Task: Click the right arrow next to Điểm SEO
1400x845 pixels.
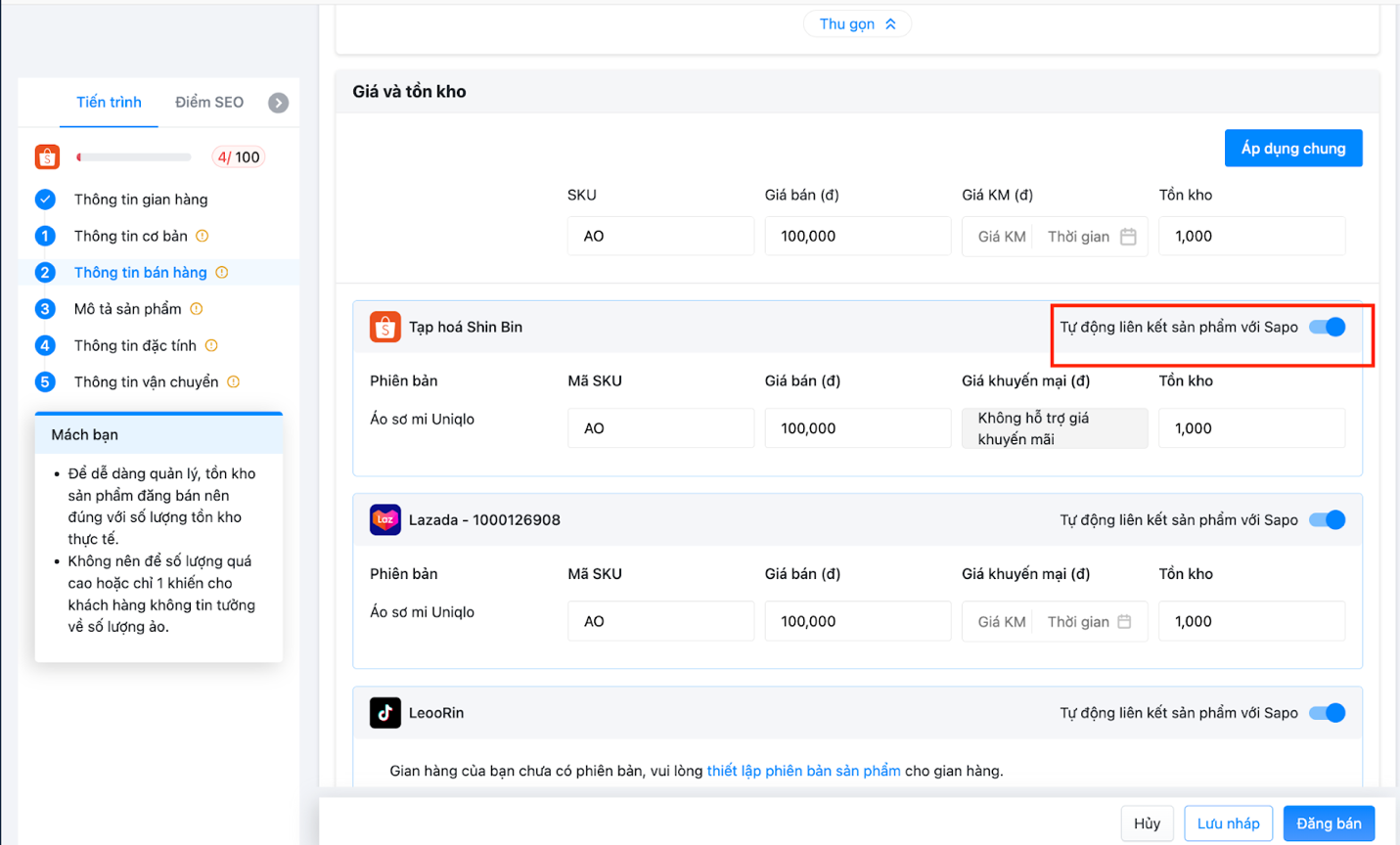Action: coord(279,103)
